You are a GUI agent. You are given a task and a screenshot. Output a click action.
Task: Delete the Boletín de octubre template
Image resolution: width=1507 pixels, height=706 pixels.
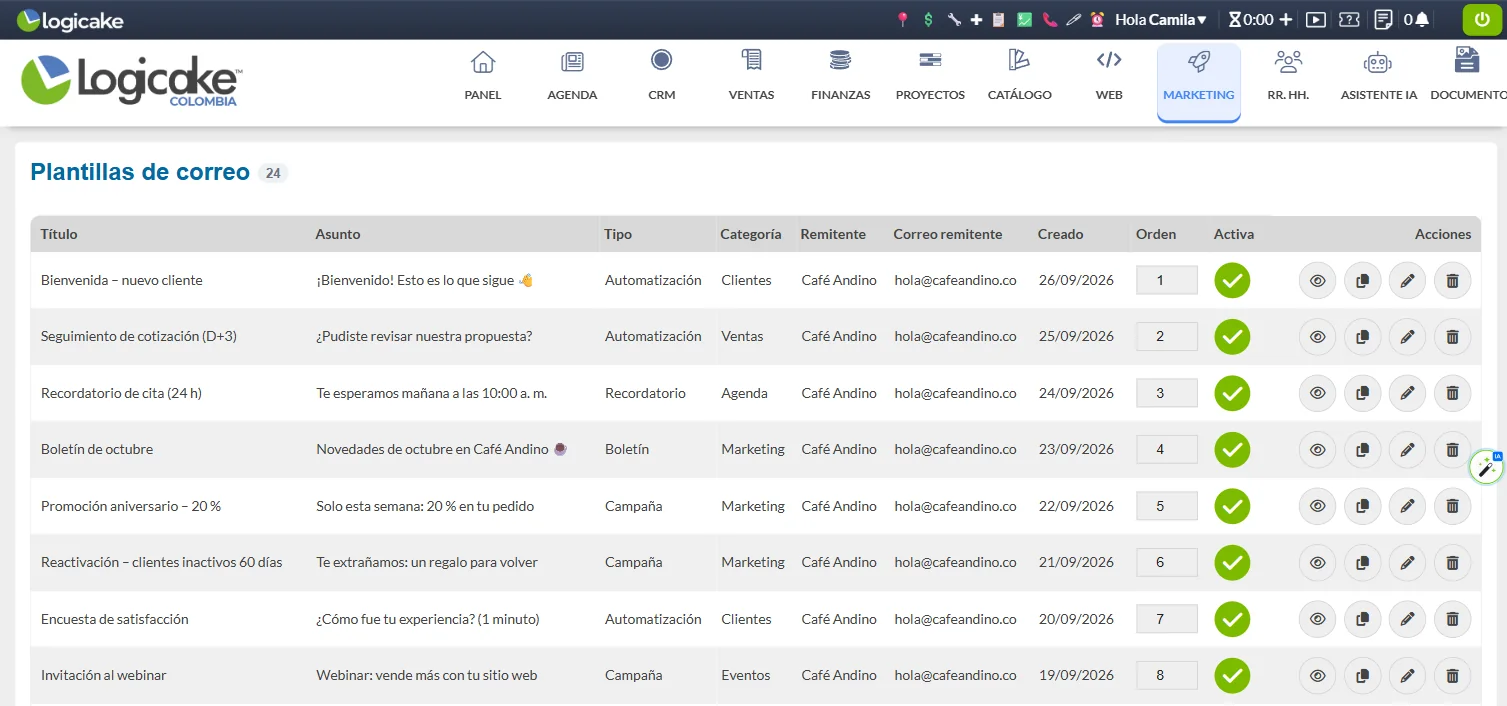[x=1452, y=450]
